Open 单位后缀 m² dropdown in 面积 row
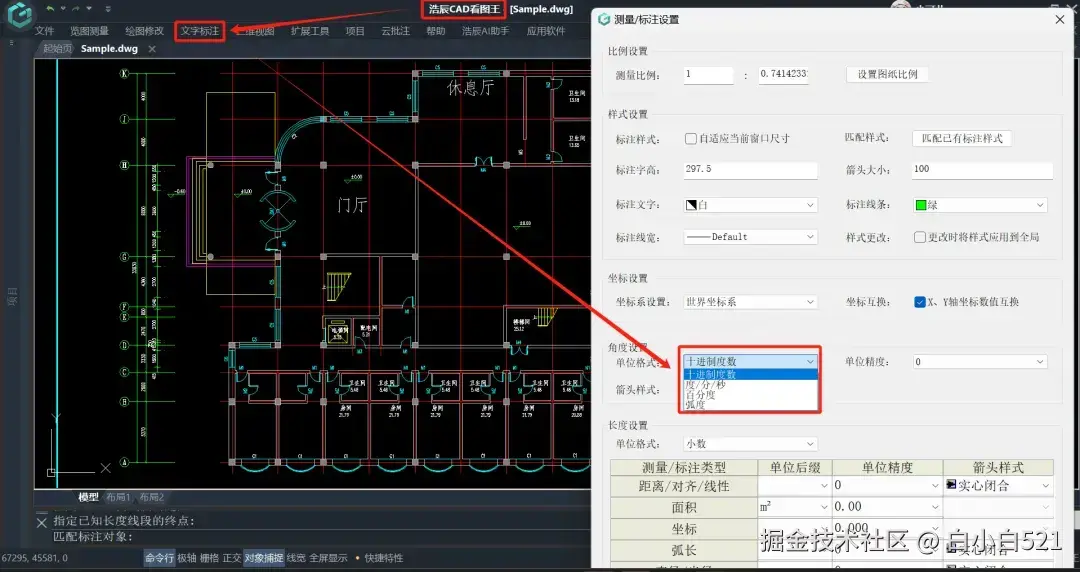Screen dimensions: 1080x572 pyautogui.click(x=795, y=507)
